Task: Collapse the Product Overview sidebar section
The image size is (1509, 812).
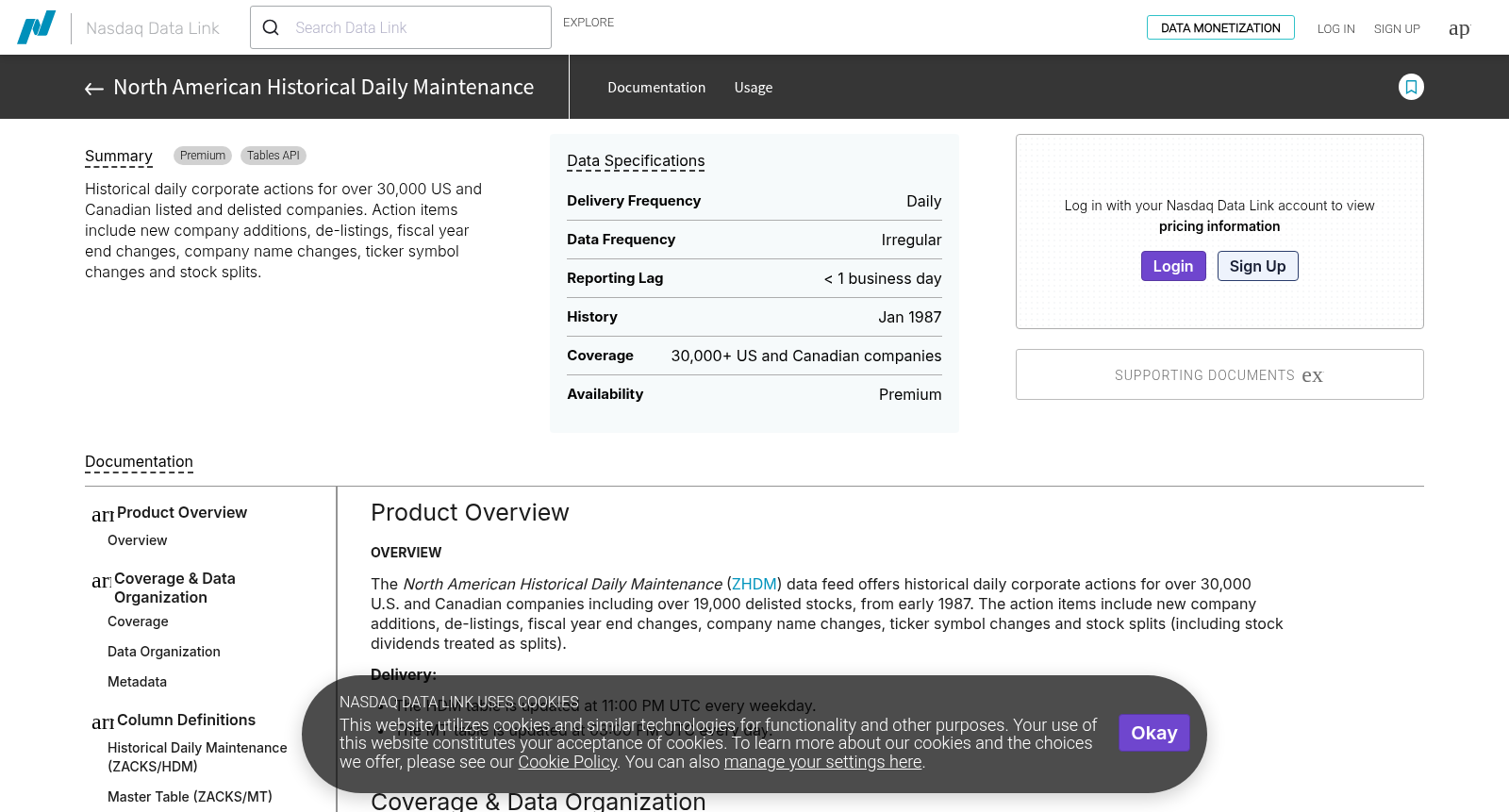Action: point(102,514)
